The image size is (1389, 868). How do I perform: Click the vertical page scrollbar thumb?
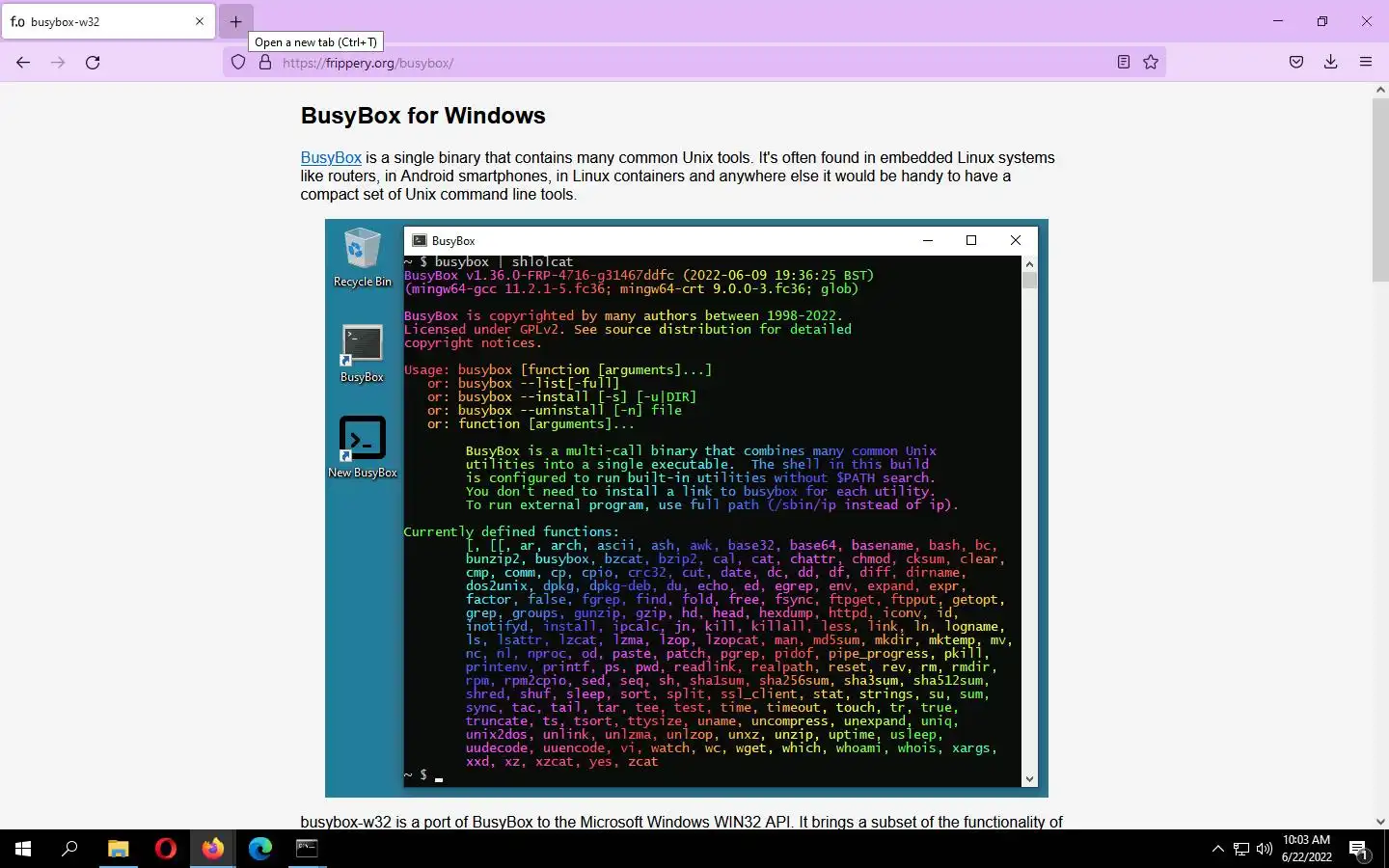[1380, 189]
